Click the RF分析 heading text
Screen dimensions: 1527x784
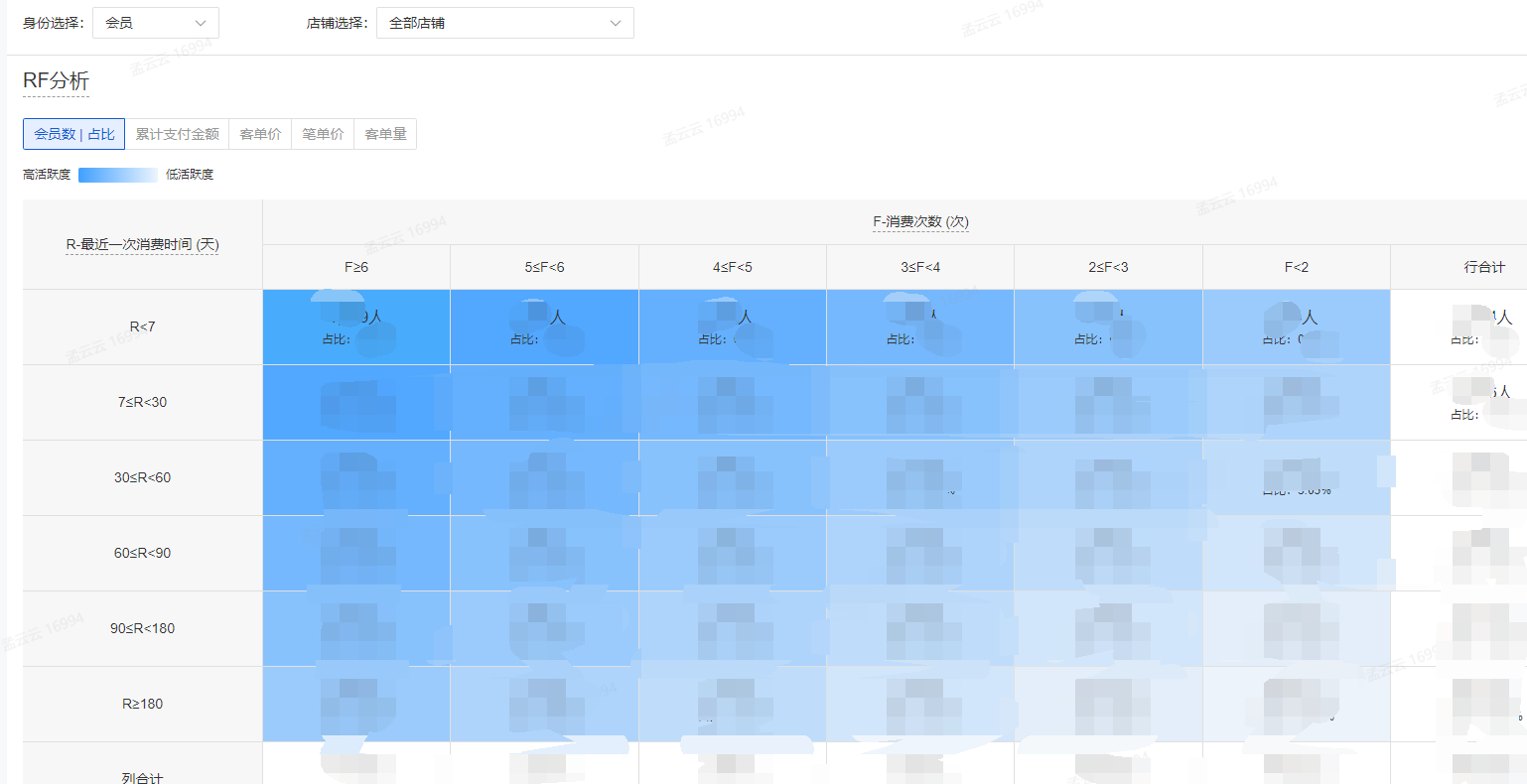pos(56,81)
